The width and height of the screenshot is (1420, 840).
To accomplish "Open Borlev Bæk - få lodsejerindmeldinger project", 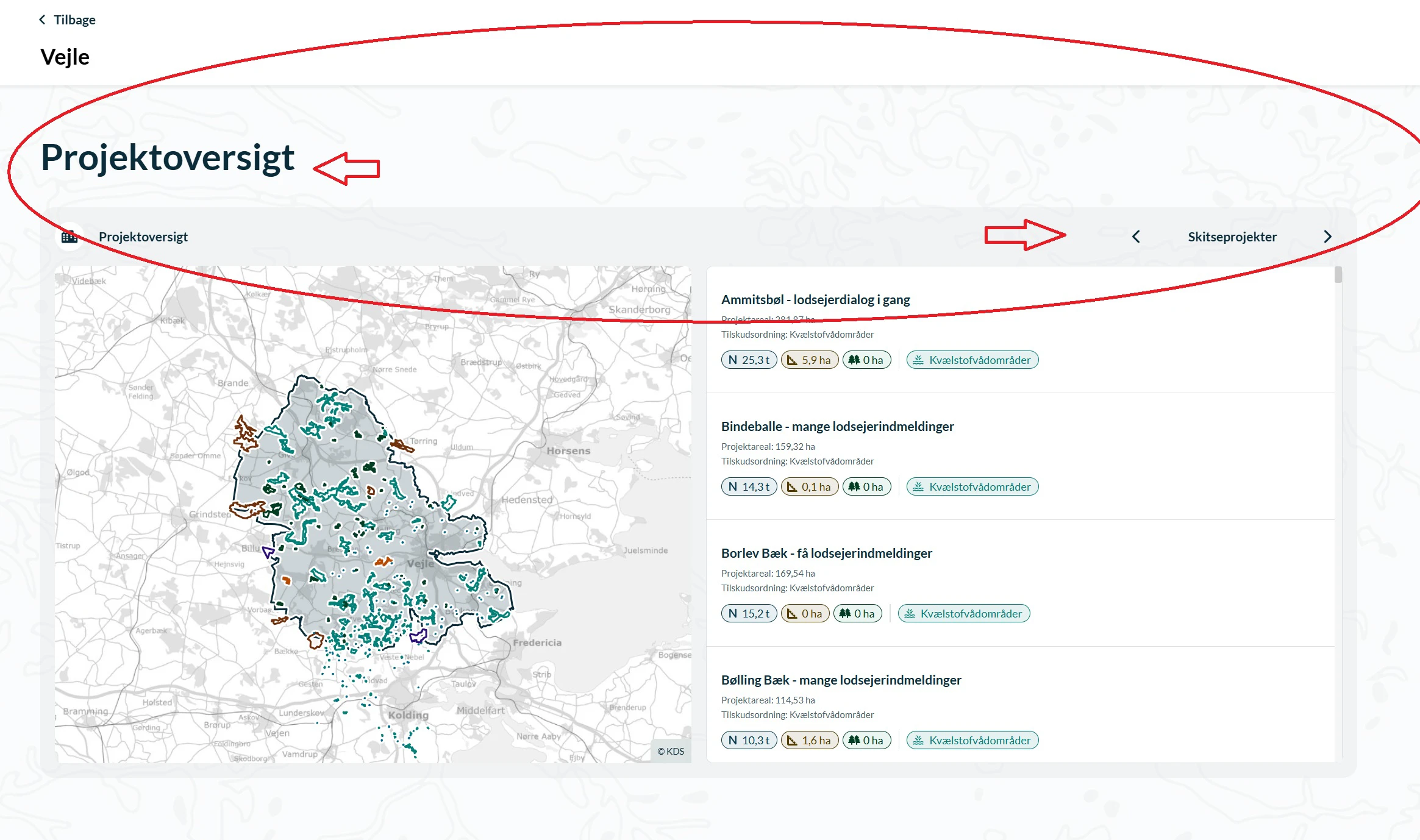I will click(x=826, y=553).
